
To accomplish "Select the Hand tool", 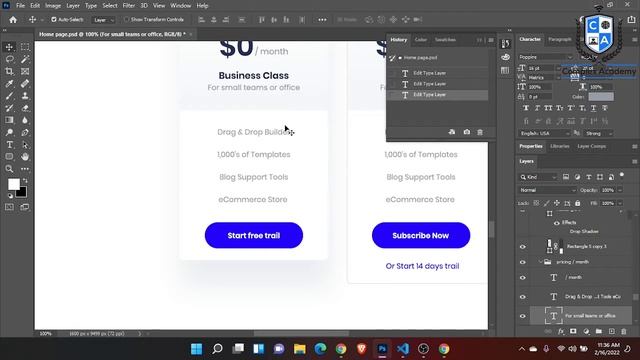I will tap(25, 157).
